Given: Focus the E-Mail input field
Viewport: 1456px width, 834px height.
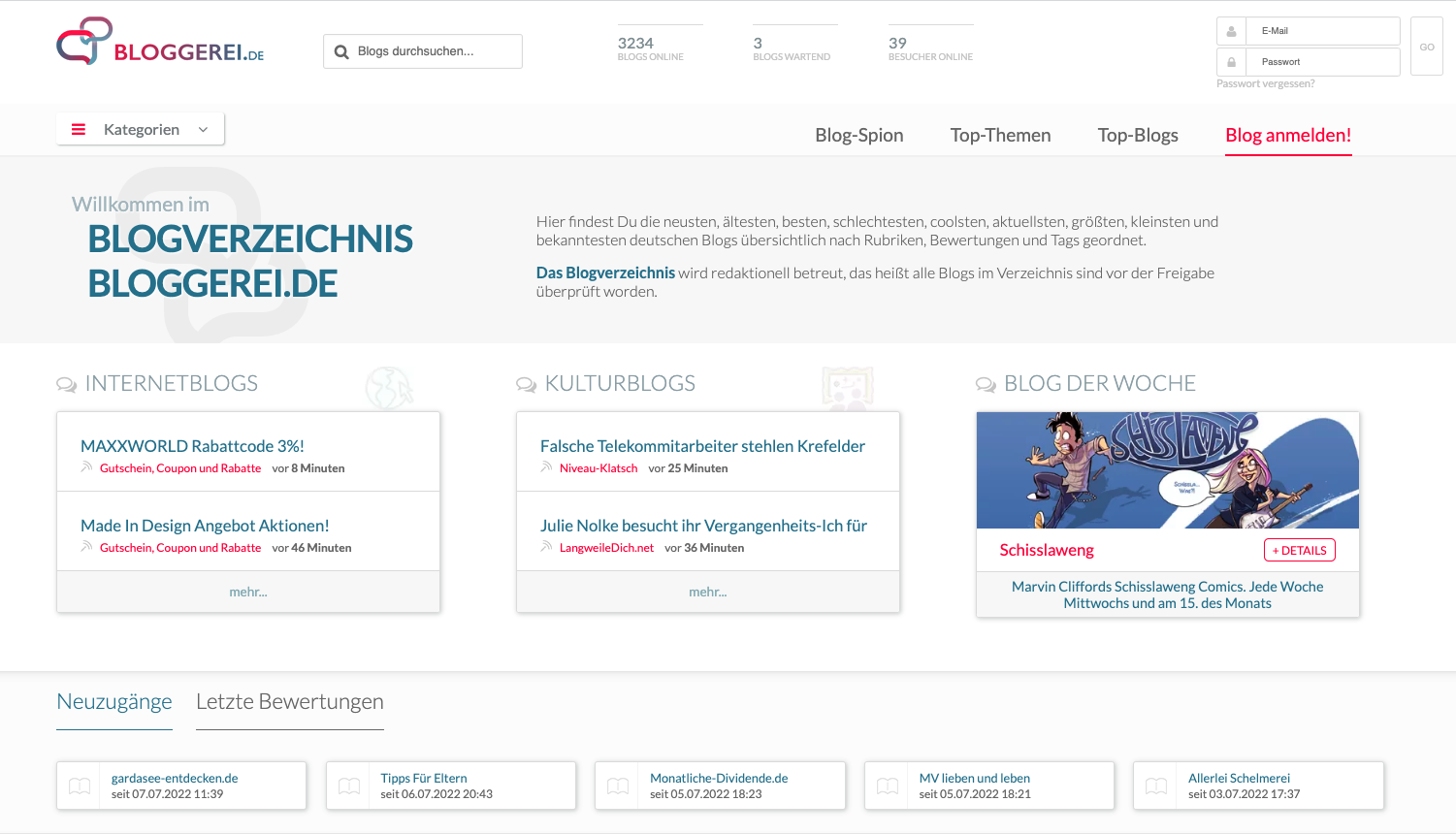Looking at the screenshot, I should point(1321,31).
